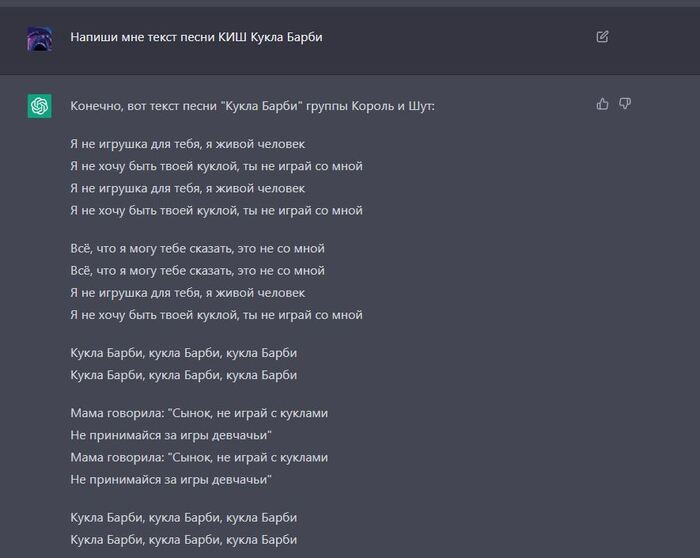Click the ChatGPT logo avatar
Image resolution: width=700 pixels, height=558 pixels.
[x=39, y=105]
